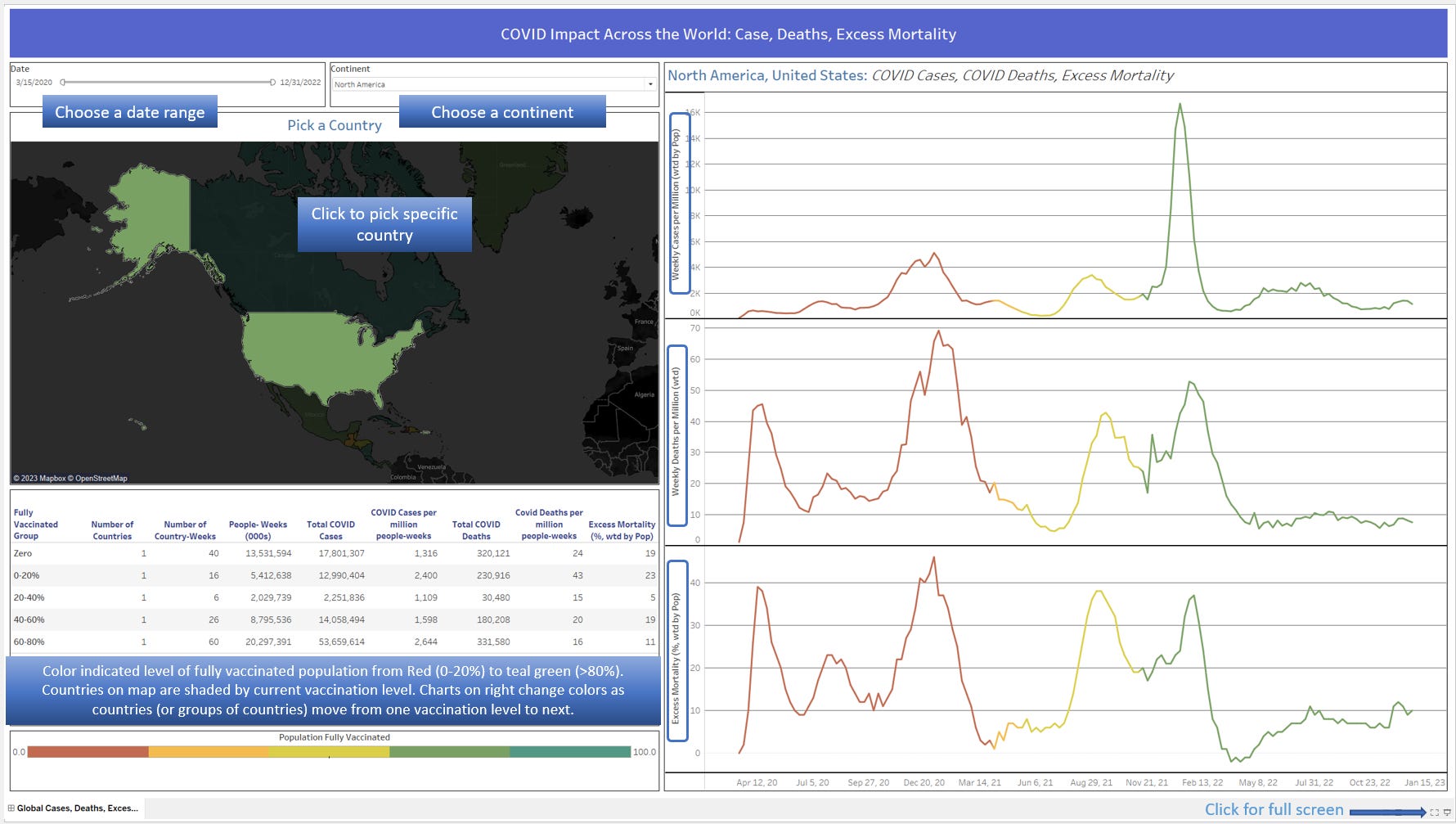Click the date slider's left start handle
1456x824 pixels.
point(63,82)
